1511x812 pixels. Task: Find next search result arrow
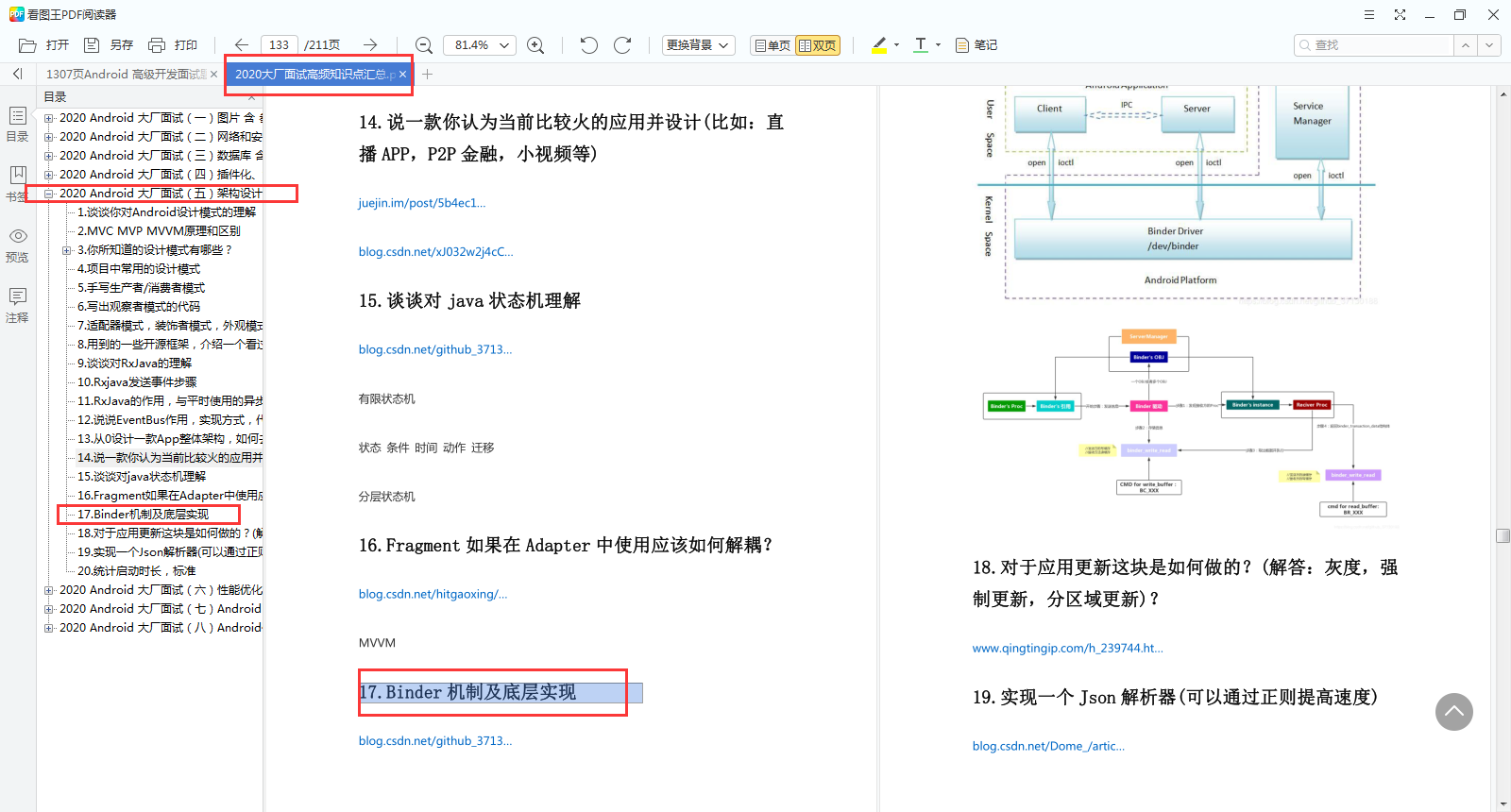(x=1489, y=44)
